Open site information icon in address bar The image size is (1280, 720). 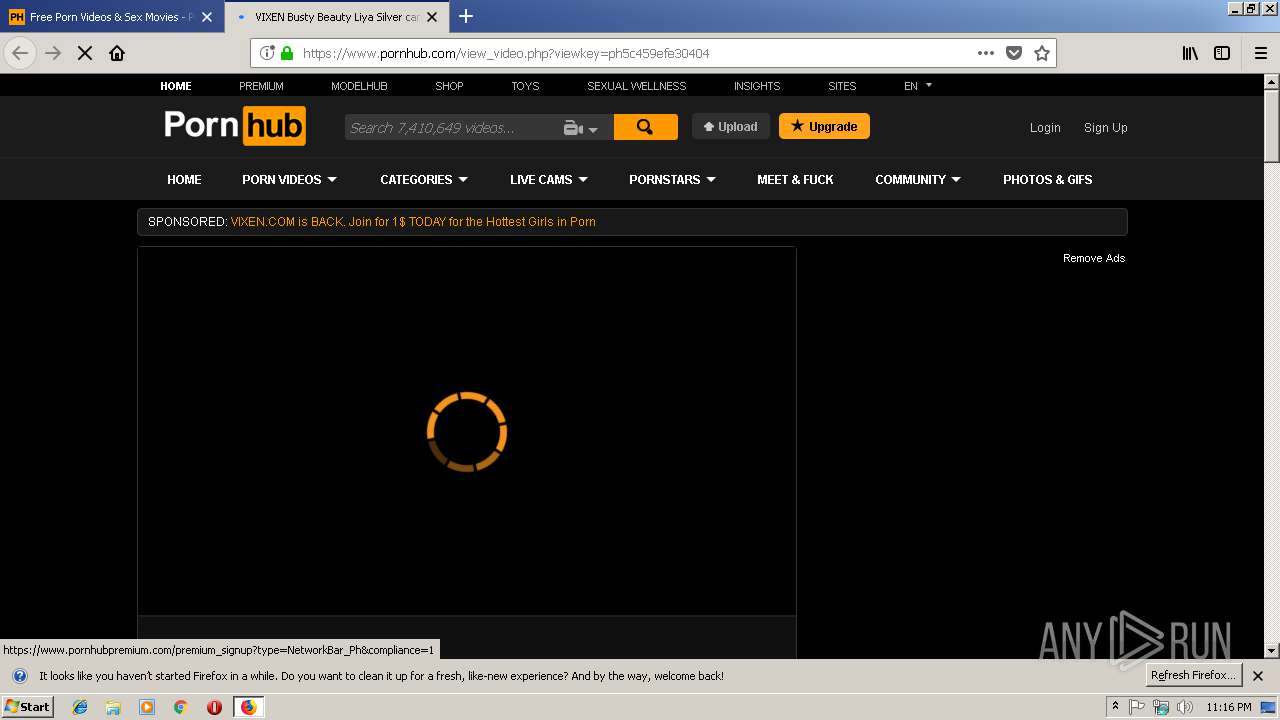267,53
